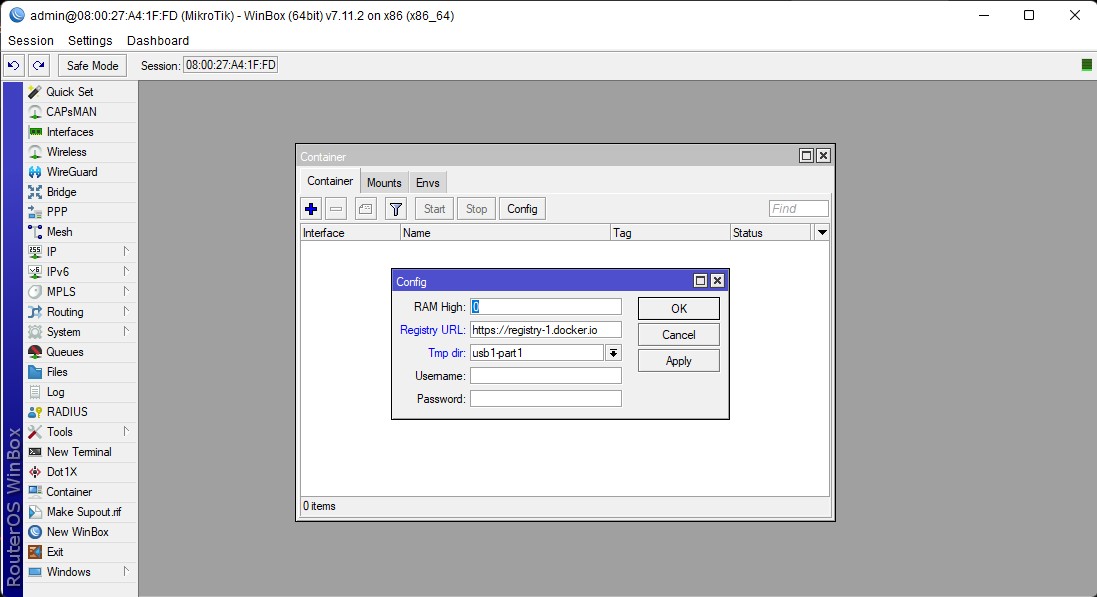Open New Terminal in sidebar
1097x597 pixels.
(x=78, y=452)
